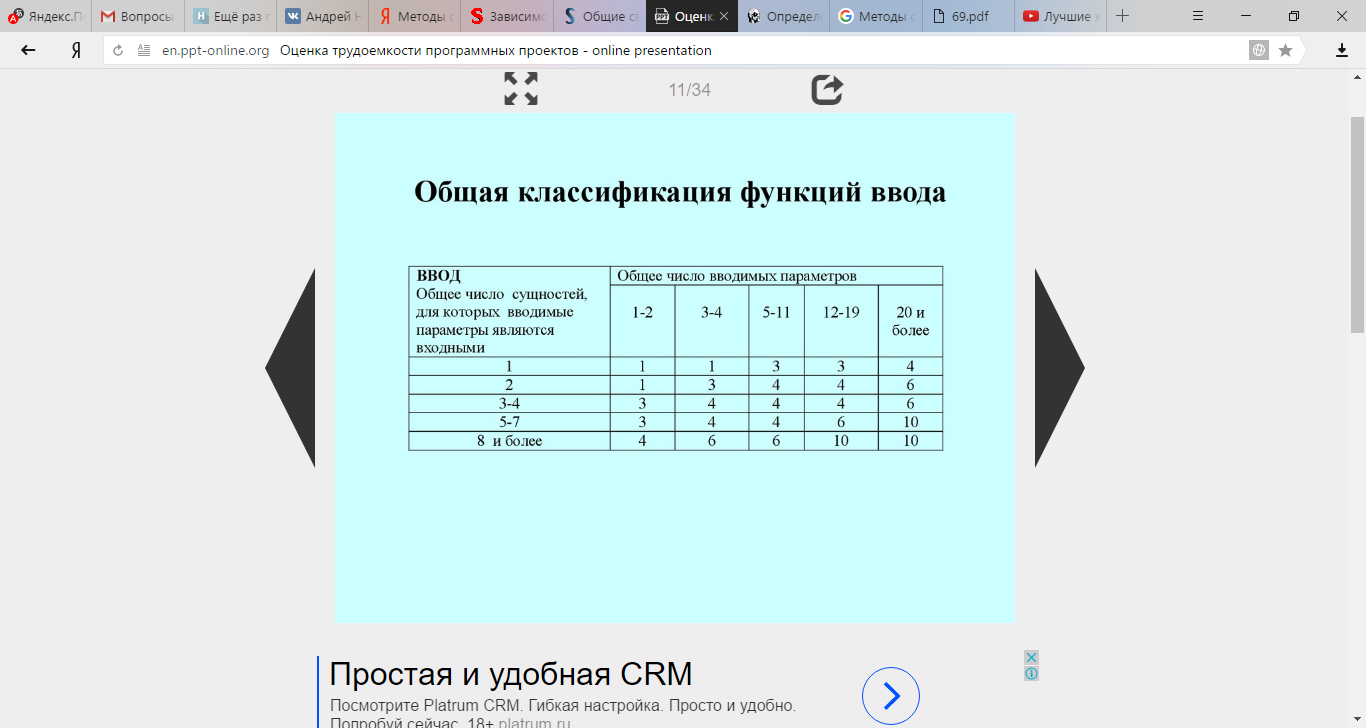Close the ad with X icon

click(1031, 657)
